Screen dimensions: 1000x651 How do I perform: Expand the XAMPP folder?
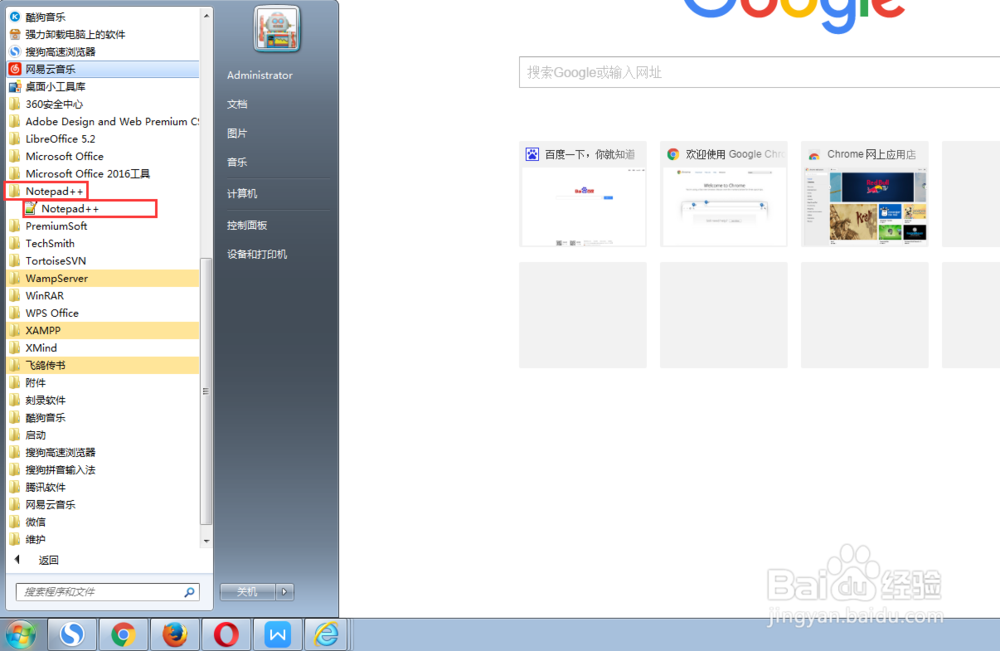[x=102, y=330]
